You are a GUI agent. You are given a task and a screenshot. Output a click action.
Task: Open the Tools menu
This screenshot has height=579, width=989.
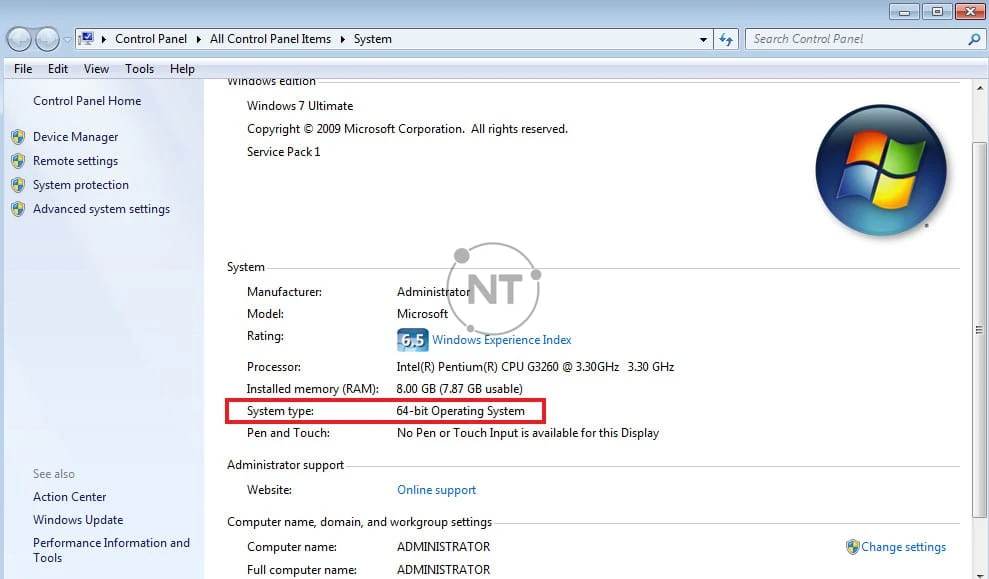139,69
